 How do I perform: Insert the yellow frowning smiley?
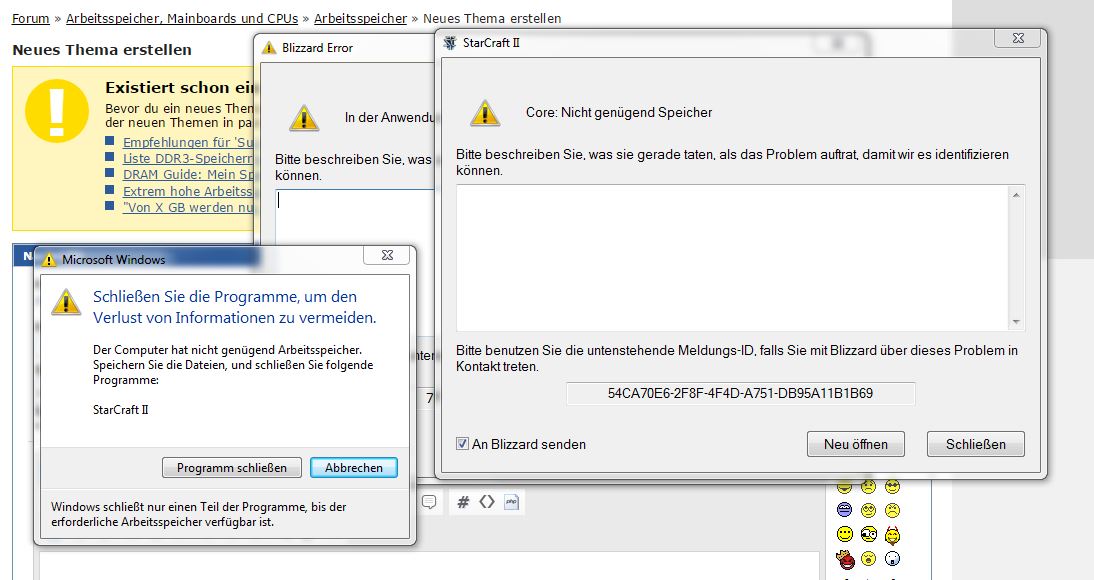tap(892, 510)
